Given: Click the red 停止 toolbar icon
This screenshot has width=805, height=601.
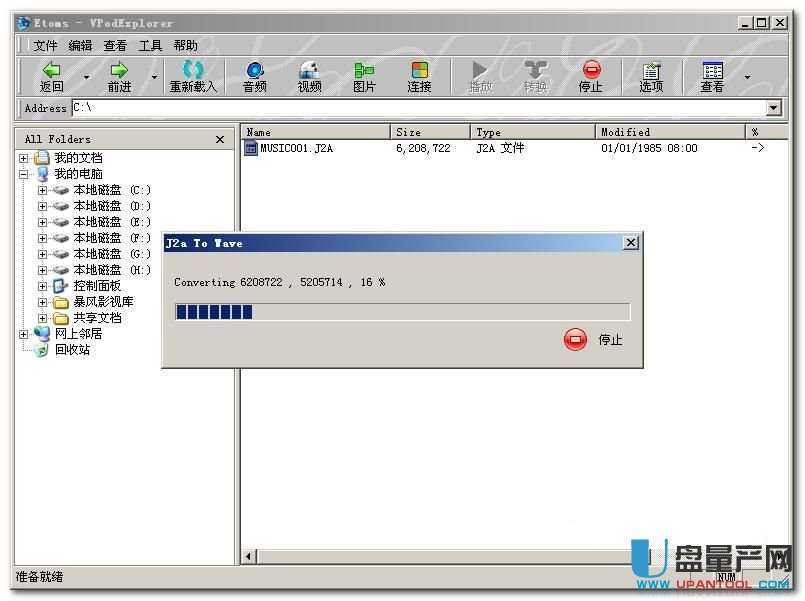Looking at the screenshot, I should pyautogui.click(x=591, y=71).
